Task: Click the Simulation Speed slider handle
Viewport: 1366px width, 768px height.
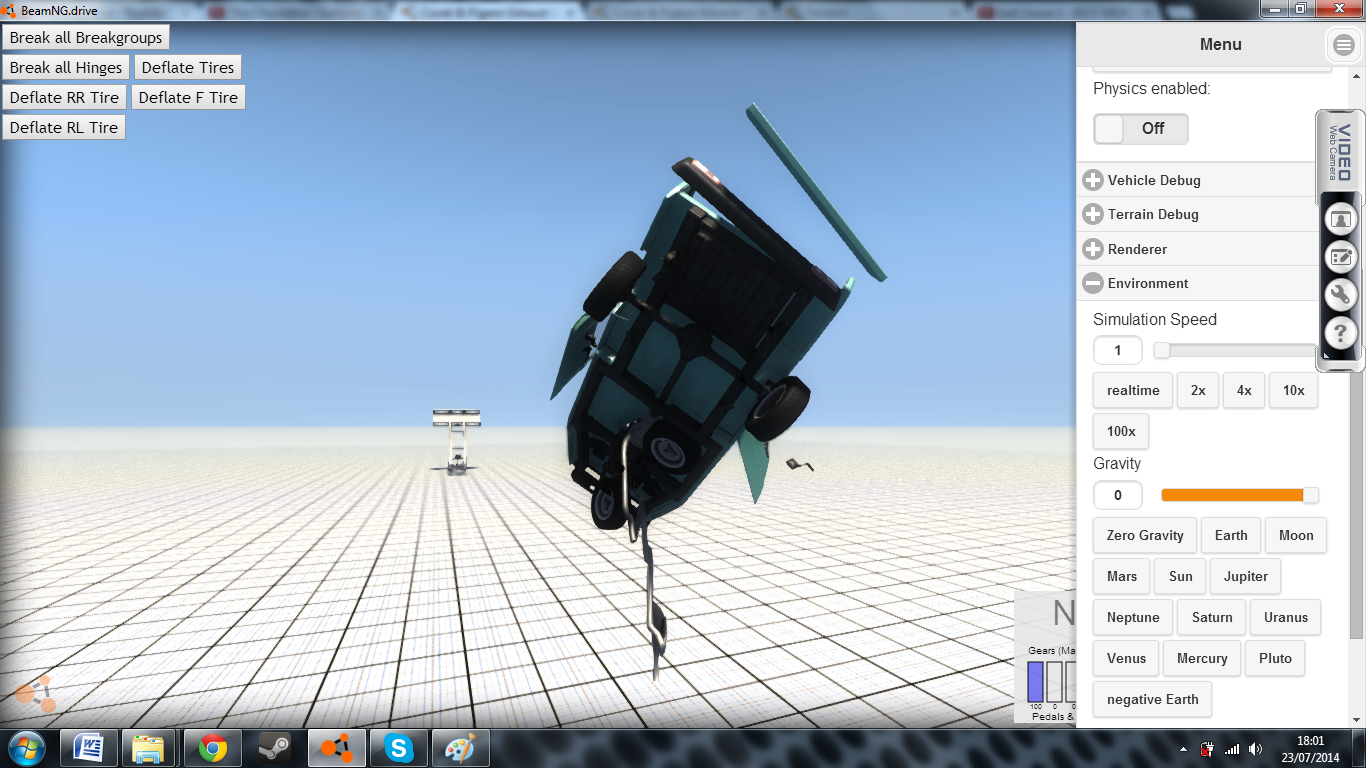Action: tap(1162, 350)
